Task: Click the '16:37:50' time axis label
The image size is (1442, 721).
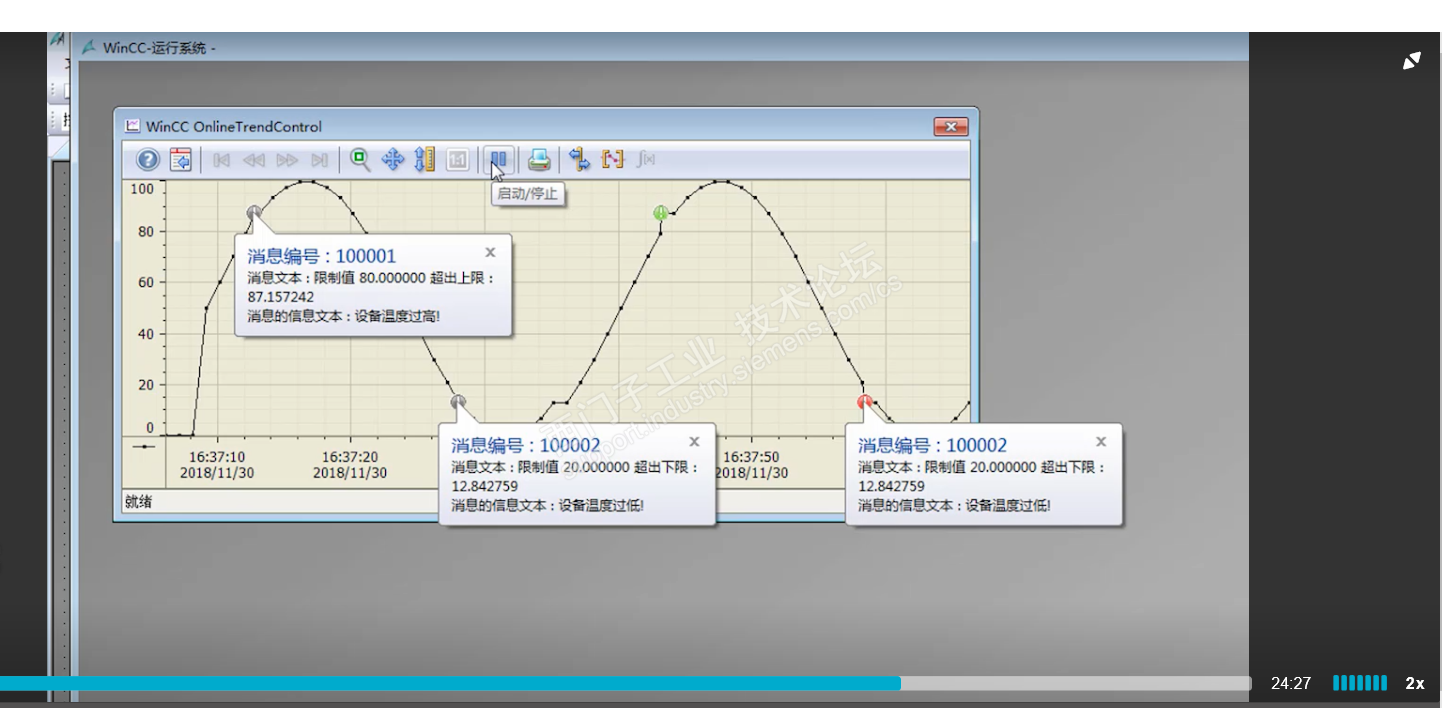Action: tap(751, 457)
